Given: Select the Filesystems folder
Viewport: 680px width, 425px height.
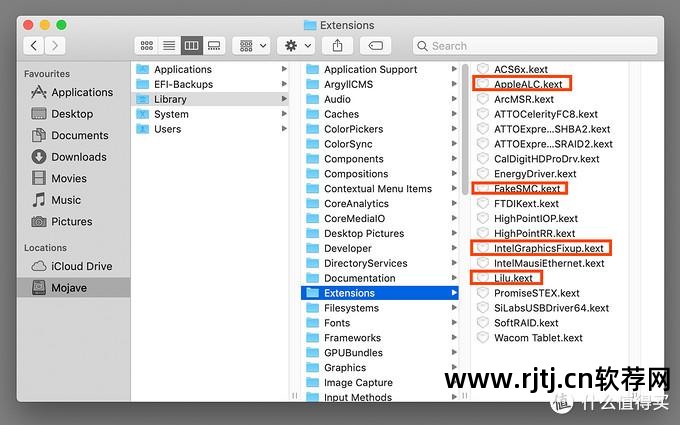Looking at the screenshot, I should point(380,308).
